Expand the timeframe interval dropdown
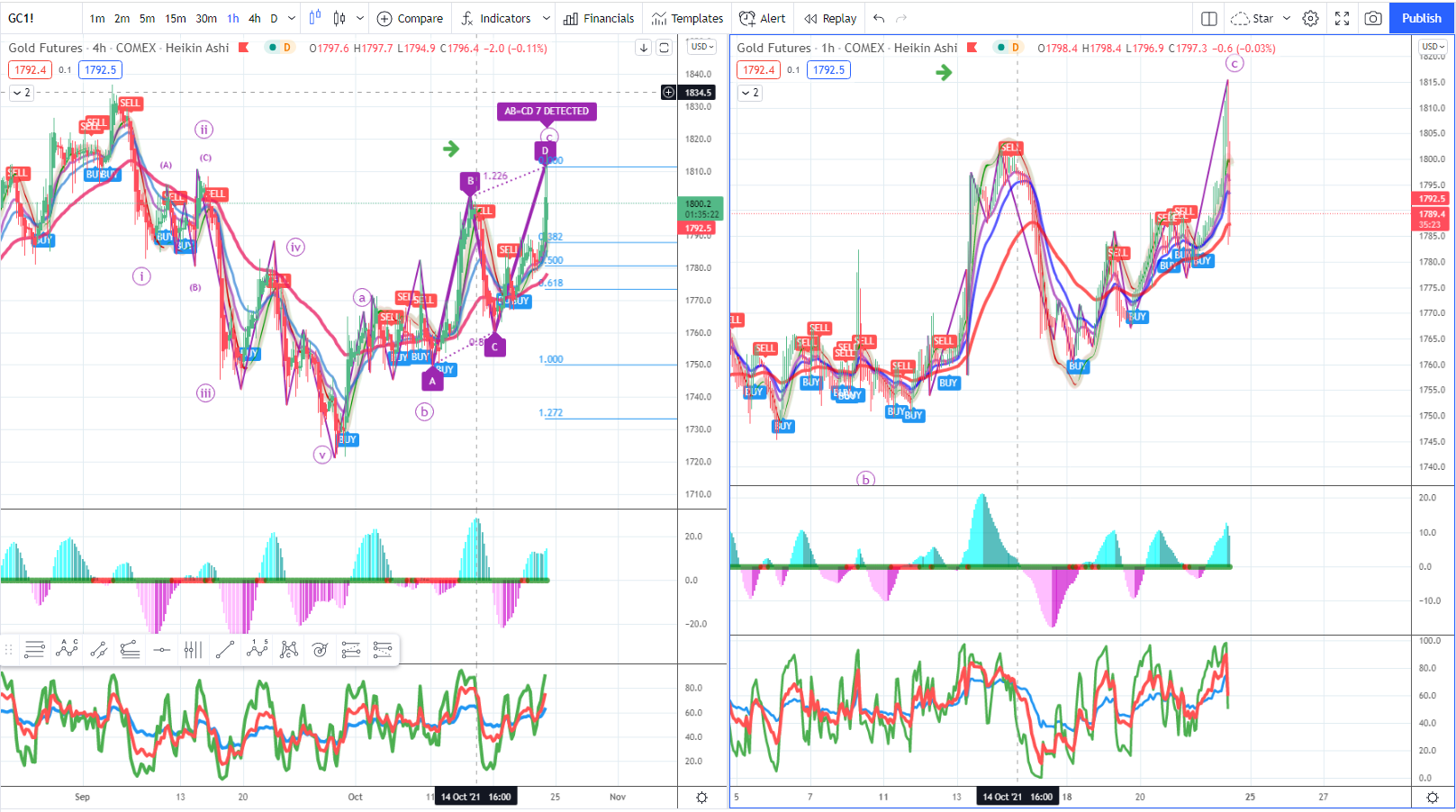Viewport: 1456px width, 812px height. click(291, 18)
